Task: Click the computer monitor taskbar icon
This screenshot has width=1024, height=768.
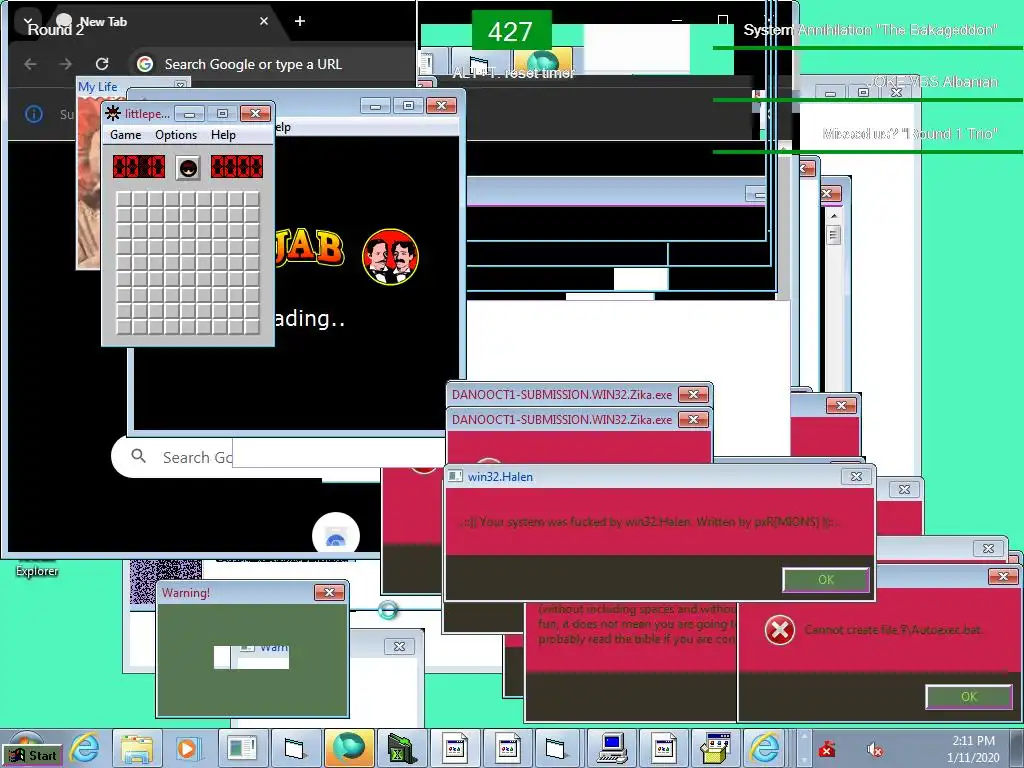Action: pyautogui.click(x=612, y=748)
